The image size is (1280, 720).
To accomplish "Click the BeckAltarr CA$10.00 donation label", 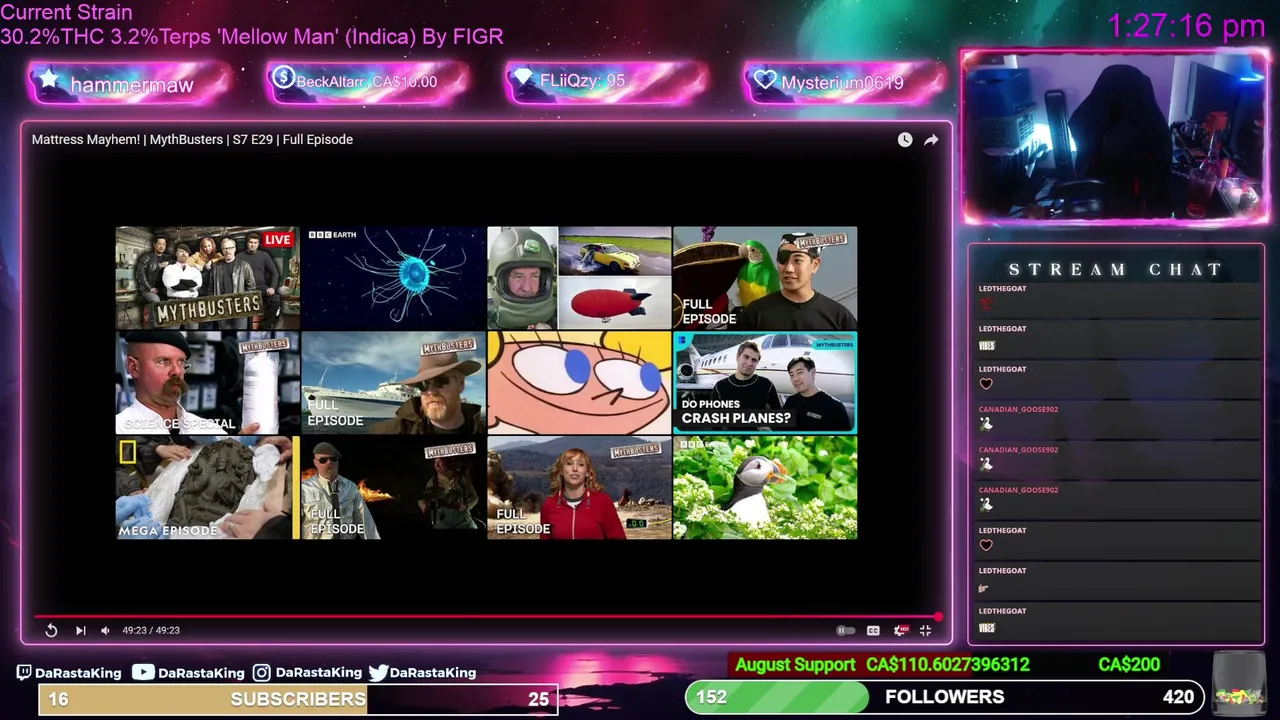I will pyautogui.click(x=367, y=82).
